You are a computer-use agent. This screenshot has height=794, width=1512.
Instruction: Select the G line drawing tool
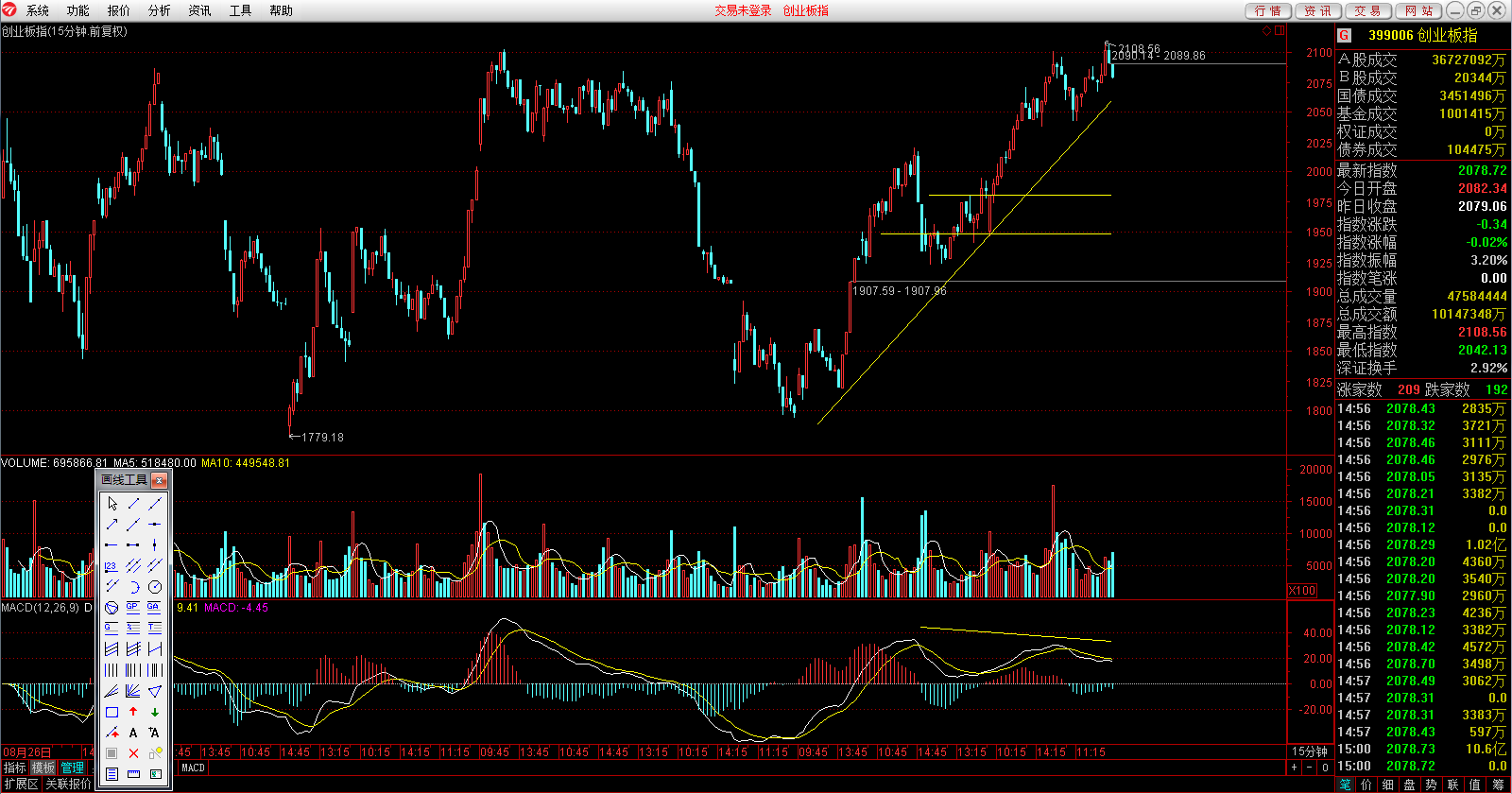click(112, 628)
